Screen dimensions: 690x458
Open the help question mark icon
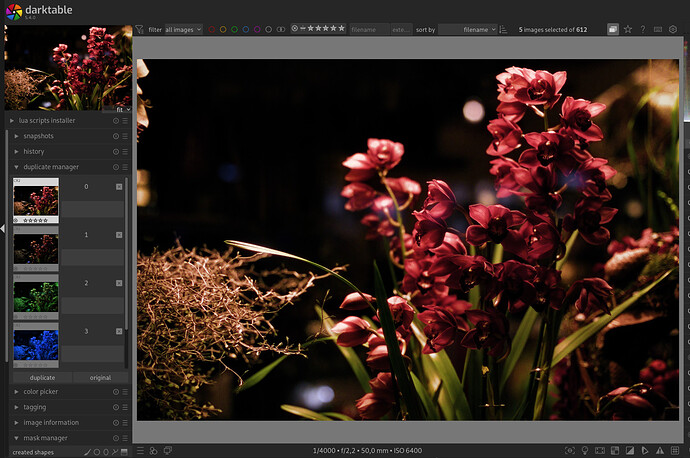pos(643,30)
